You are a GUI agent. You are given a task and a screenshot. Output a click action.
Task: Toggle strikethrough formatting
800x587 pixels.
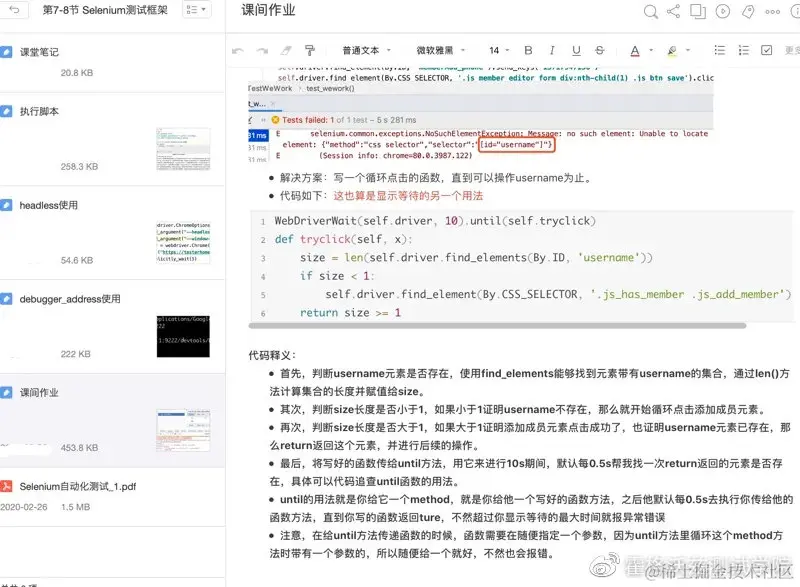[x=600, y=50]
